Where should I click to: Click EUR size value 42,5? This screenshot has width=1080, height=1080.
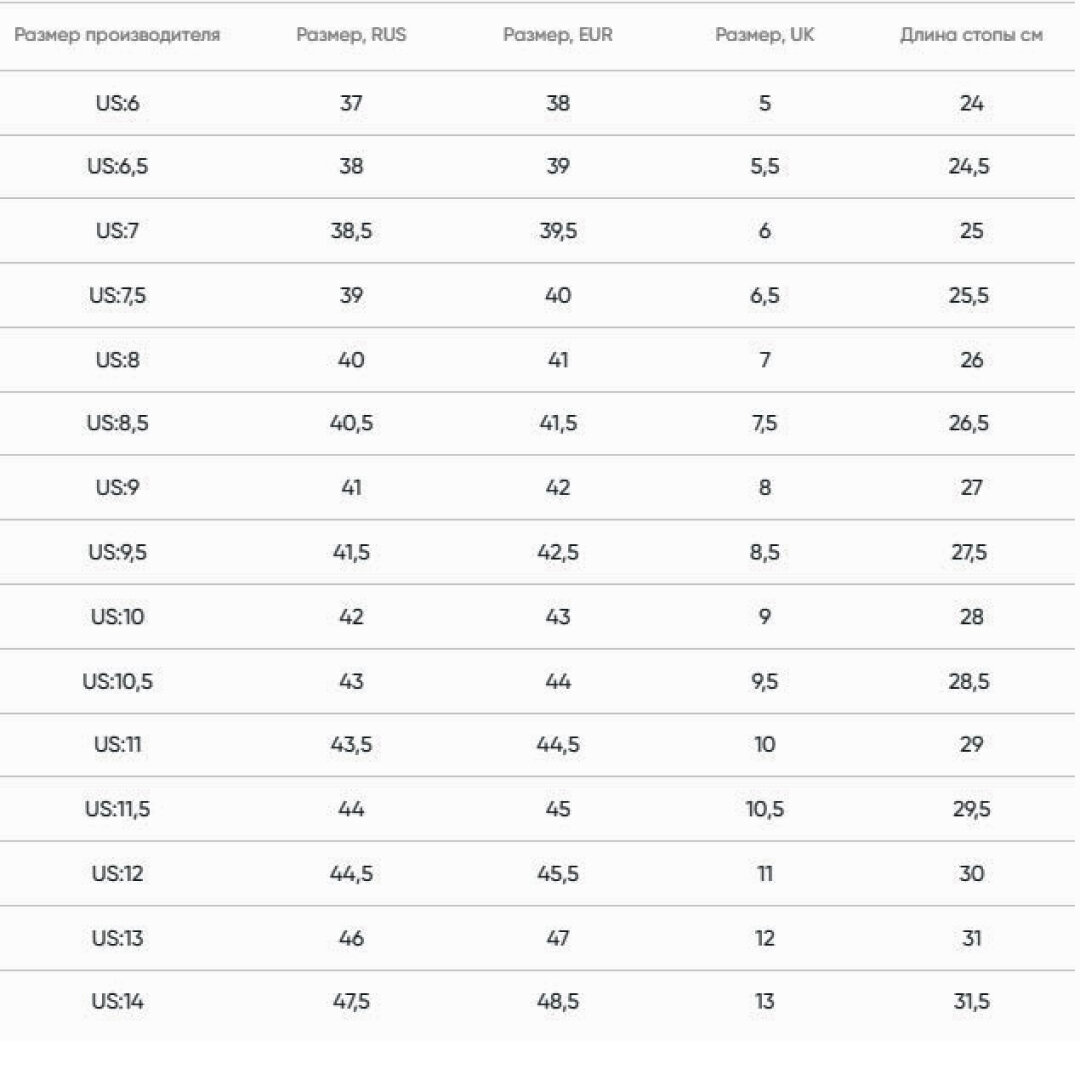tap(558, 552)
